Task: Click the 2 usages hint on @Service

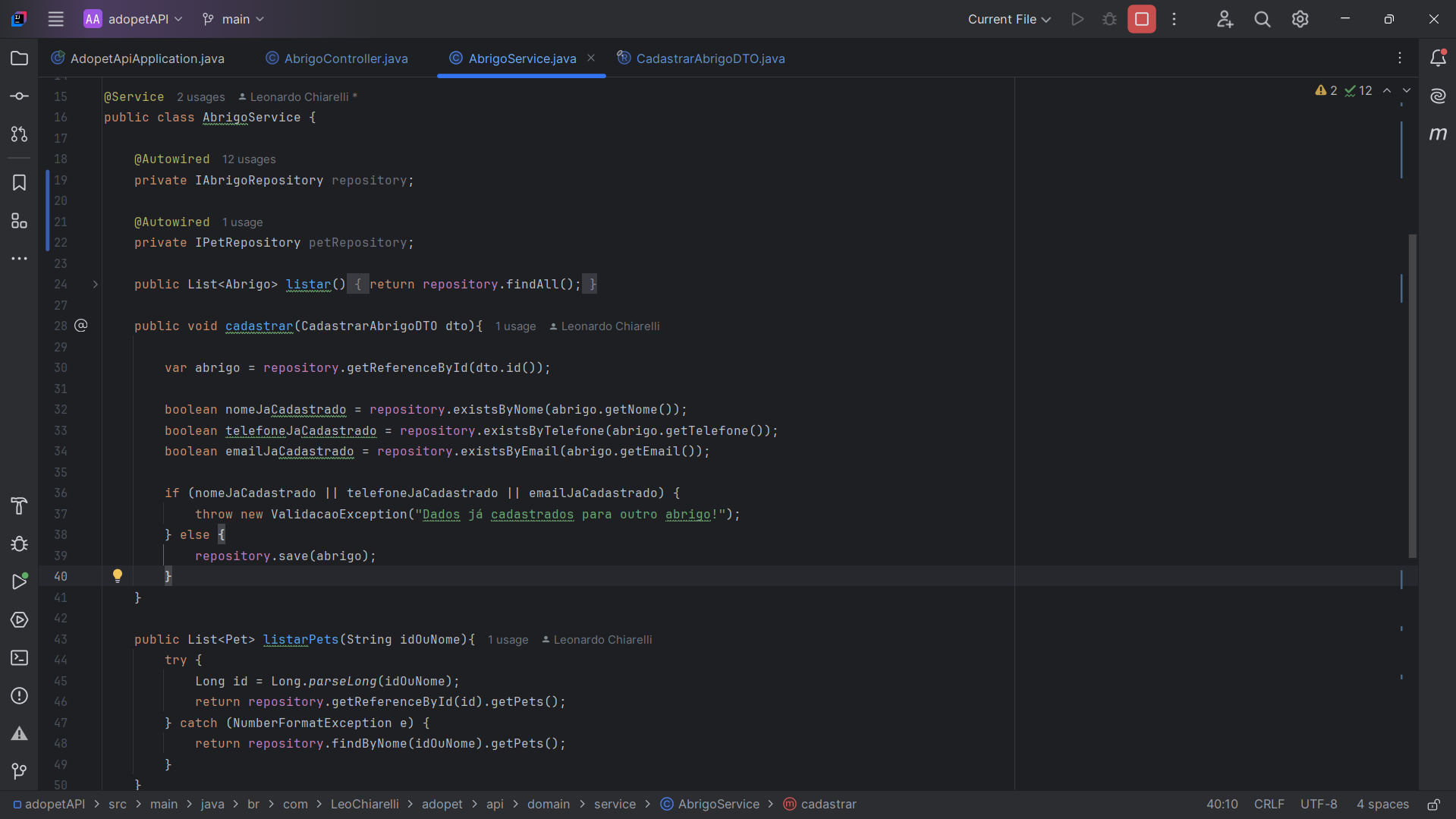Action: (201, 97)
